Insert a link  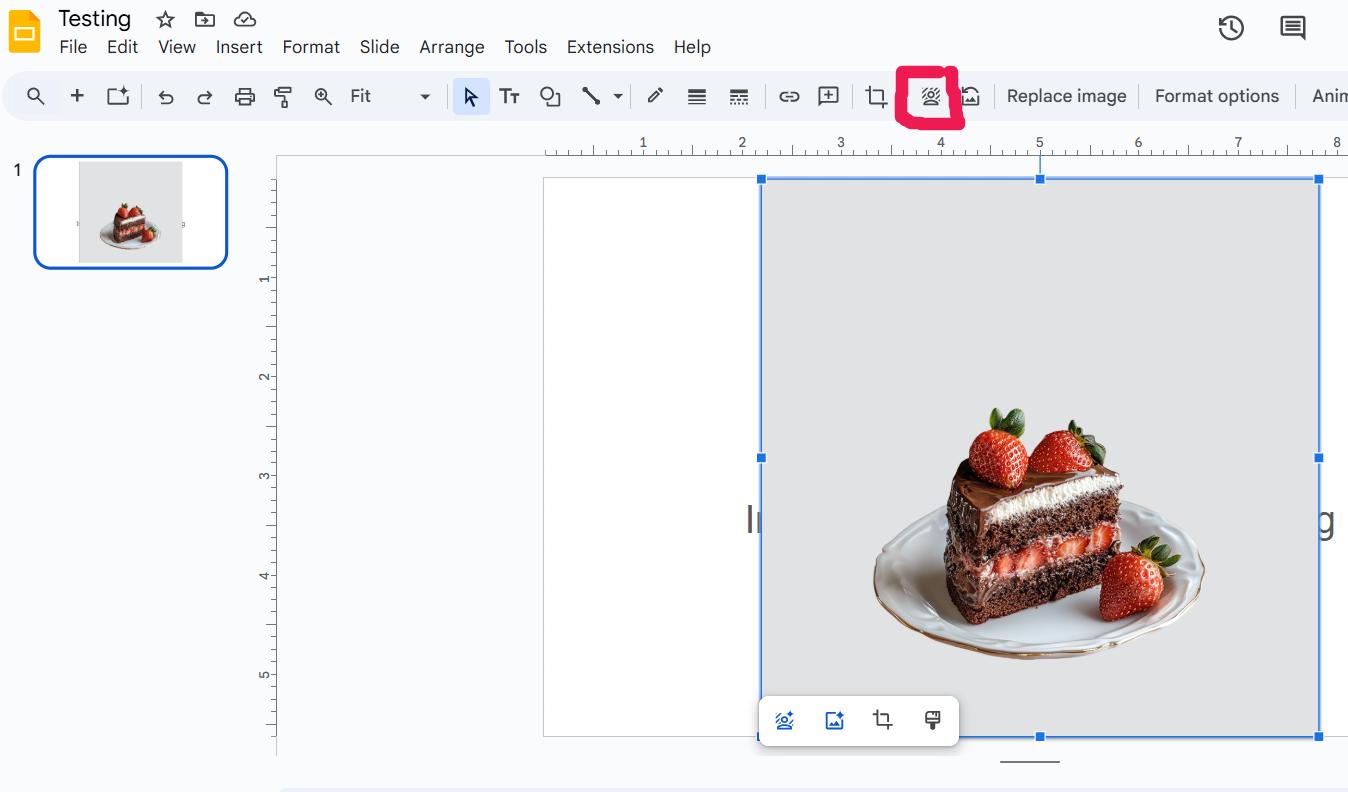coord(789,97)
